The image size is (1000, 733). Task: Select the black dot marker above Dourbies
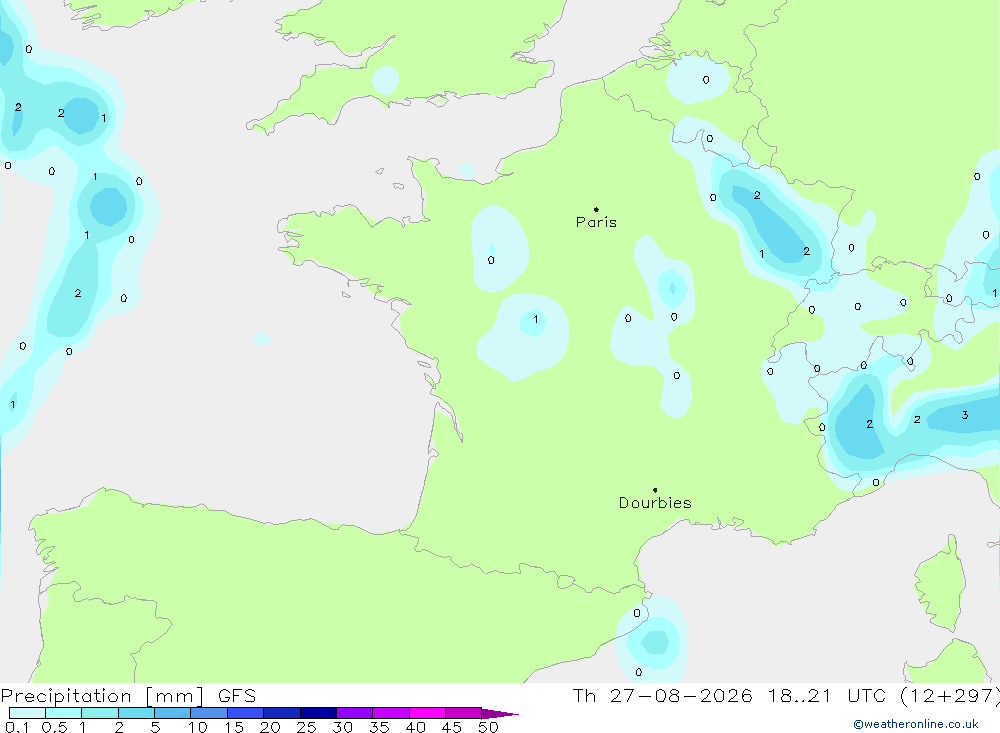tap(655, 490)
